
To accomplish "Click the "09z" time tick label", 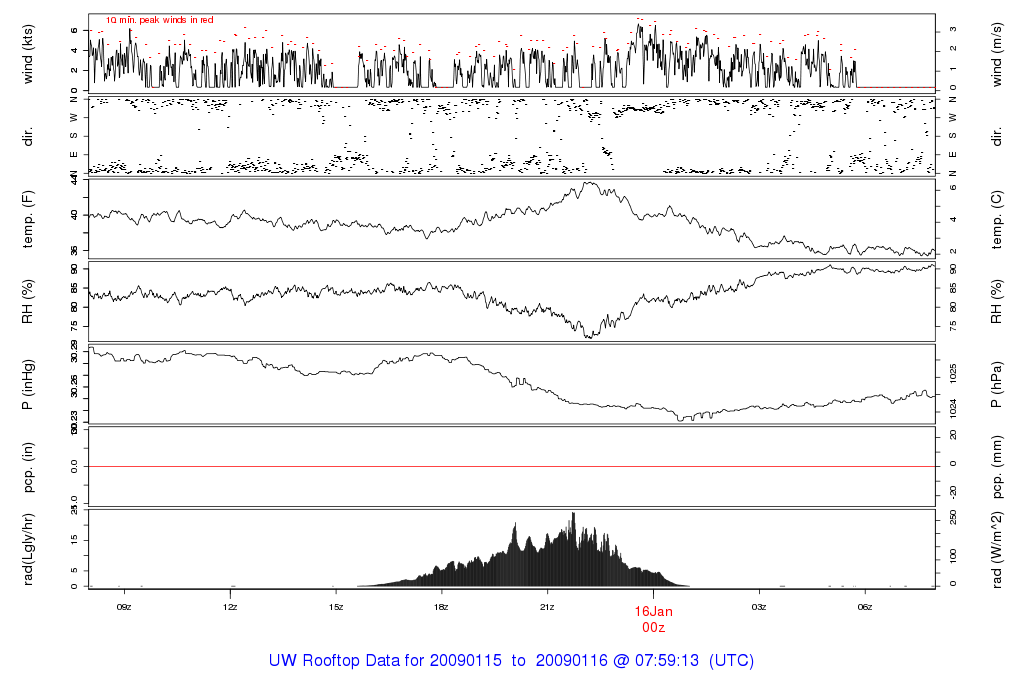I will tap(124, 607).
